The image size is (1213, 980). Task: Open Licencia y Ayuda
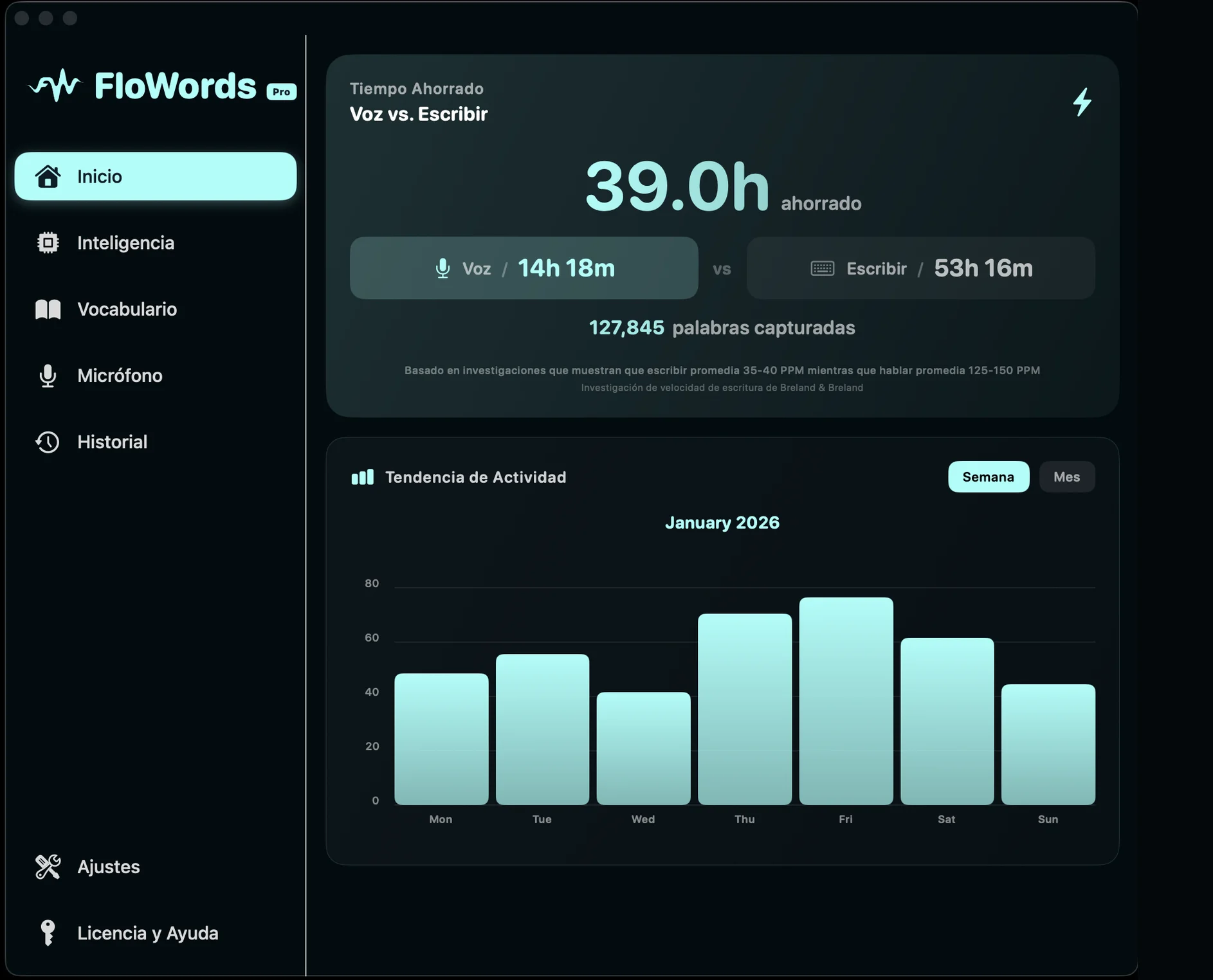(148, 933)
